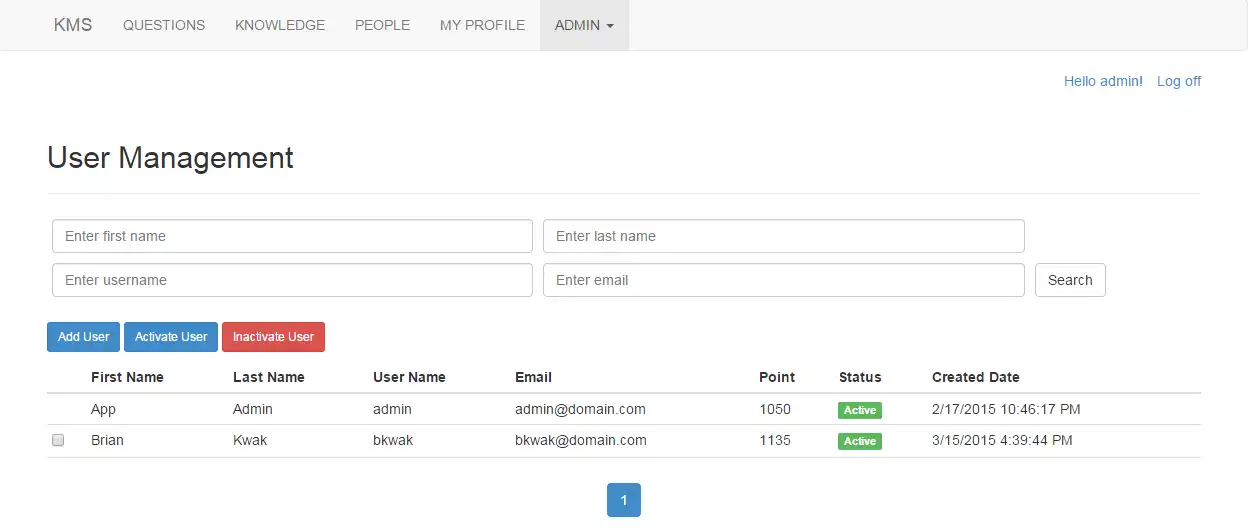1248x530 pixels.
Task: Tick the checkbox for Brian Kwak
Action: [58, 440]
